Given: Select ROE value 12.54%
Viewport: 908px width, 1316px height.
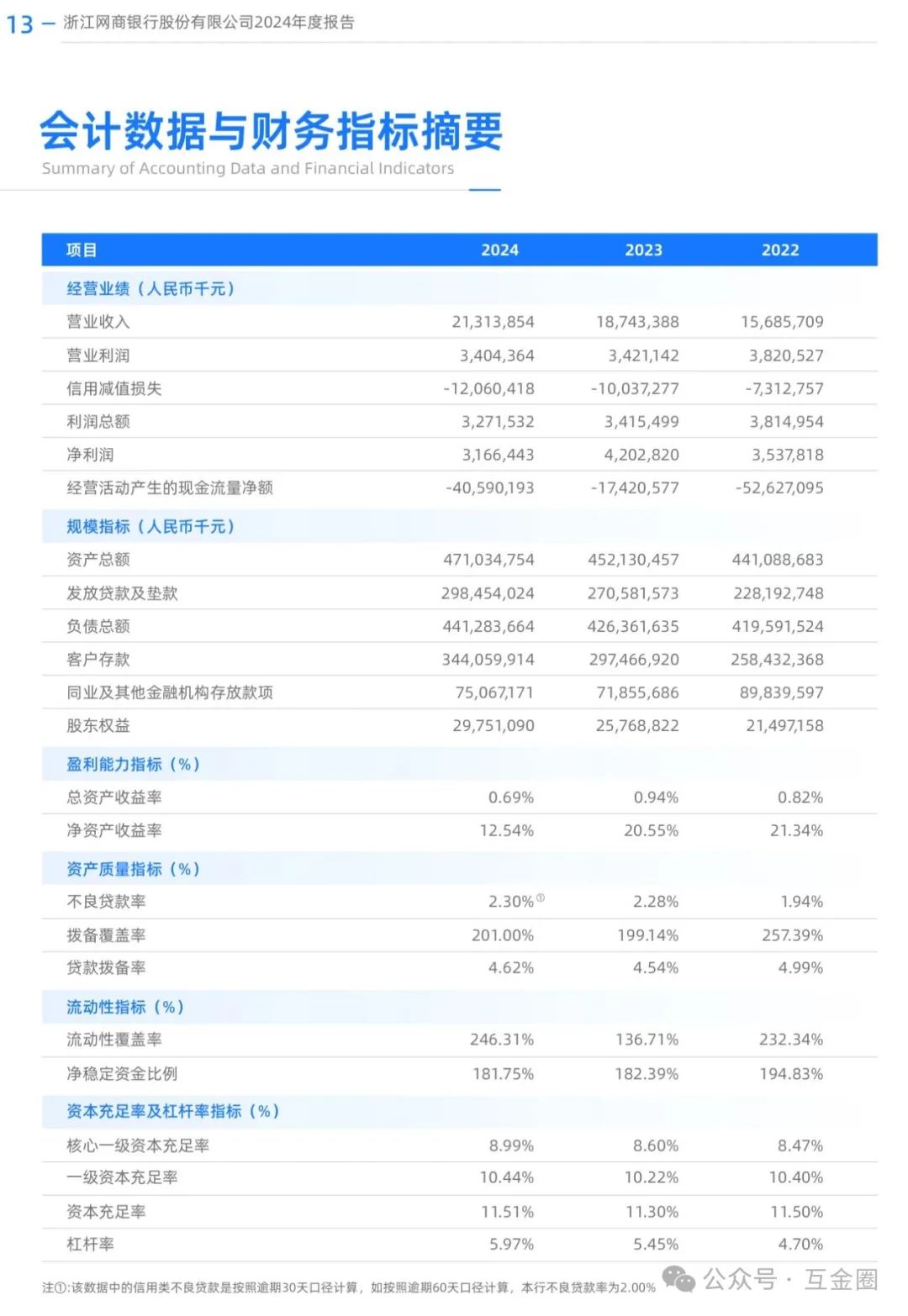Looking at the screenshot, I should tap(507, 830).
